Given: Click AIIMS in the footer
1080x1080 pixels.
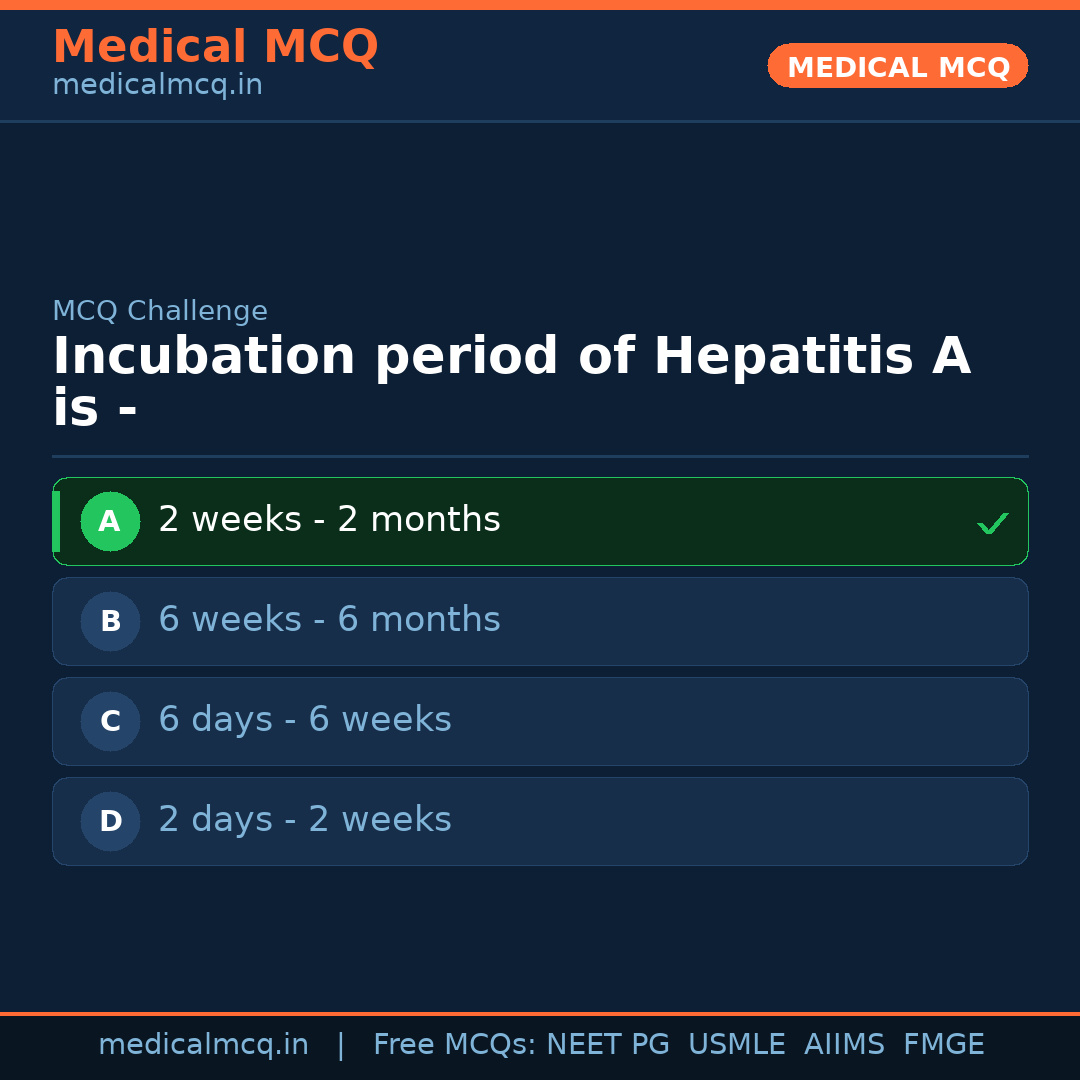Looking at the screenshot, I should coord(844,1045).
